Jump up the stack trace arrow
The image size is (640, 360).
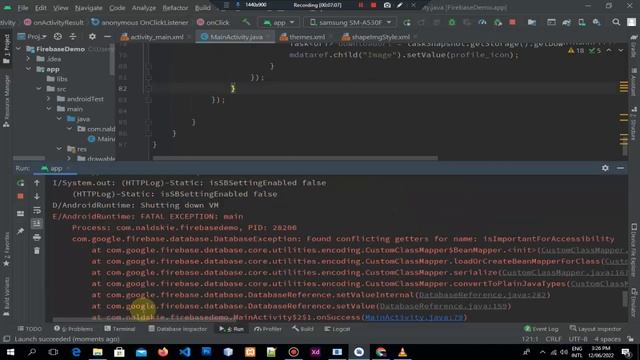[37, 183]
